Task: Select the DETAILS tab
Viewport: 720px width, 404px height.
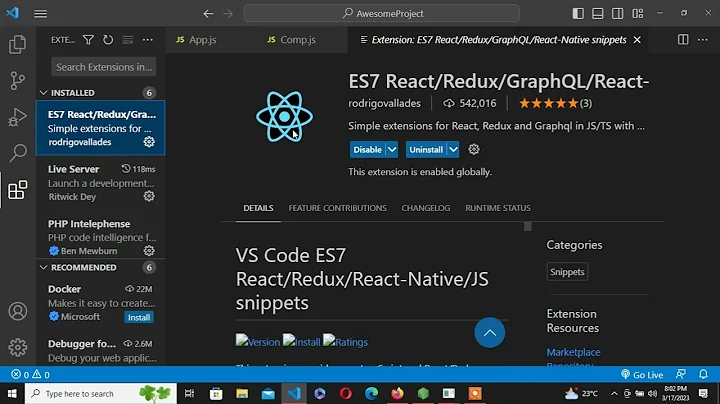Action: coord(258,208)
